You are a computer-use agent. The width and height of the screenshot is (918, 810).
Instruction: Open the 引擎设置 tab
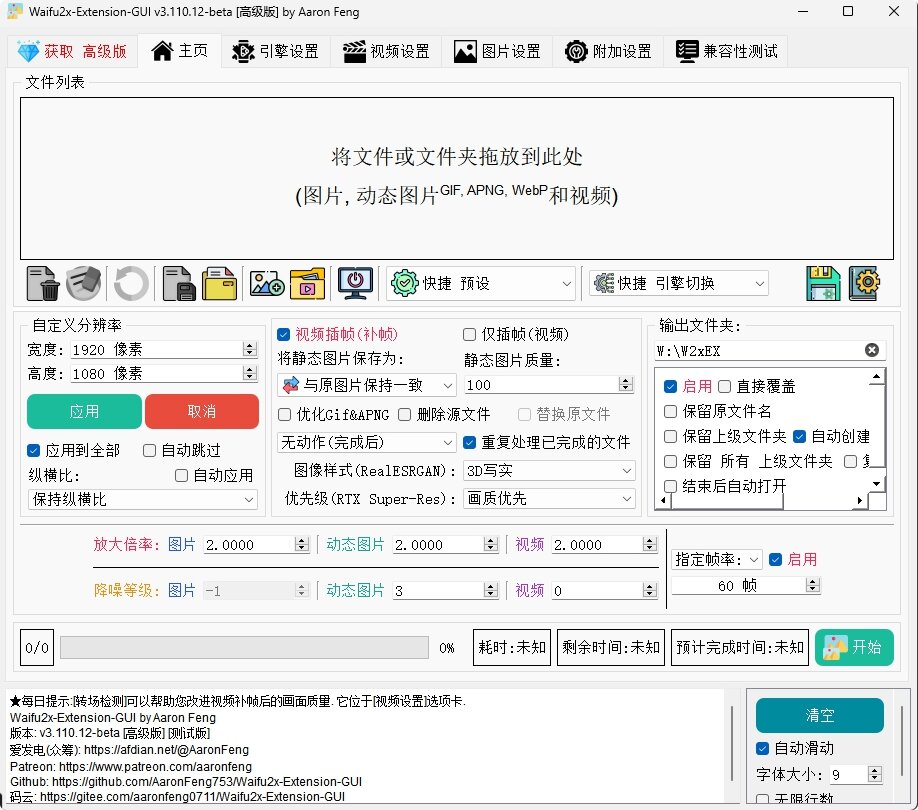(275, 51)
